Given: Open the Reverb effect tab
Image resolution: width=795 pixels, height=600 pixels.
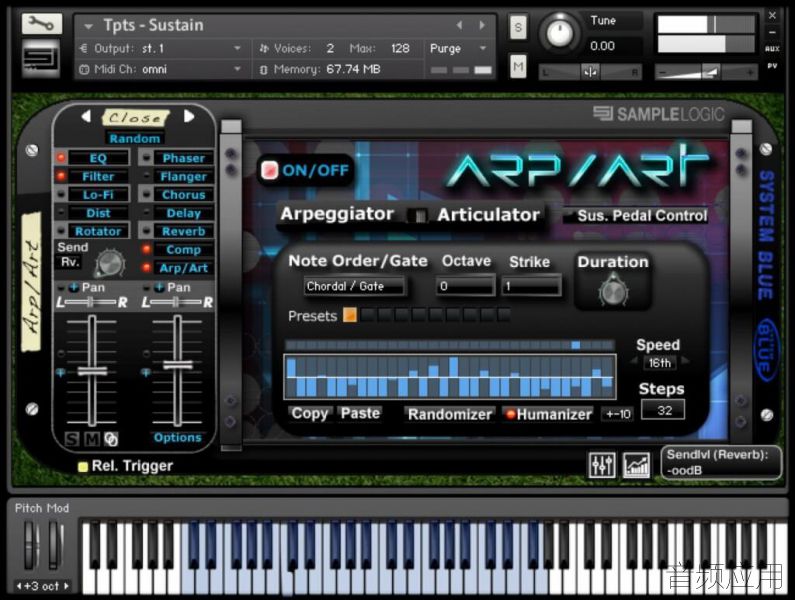Looking at the screenshot, I should click(x=183, y=231).
